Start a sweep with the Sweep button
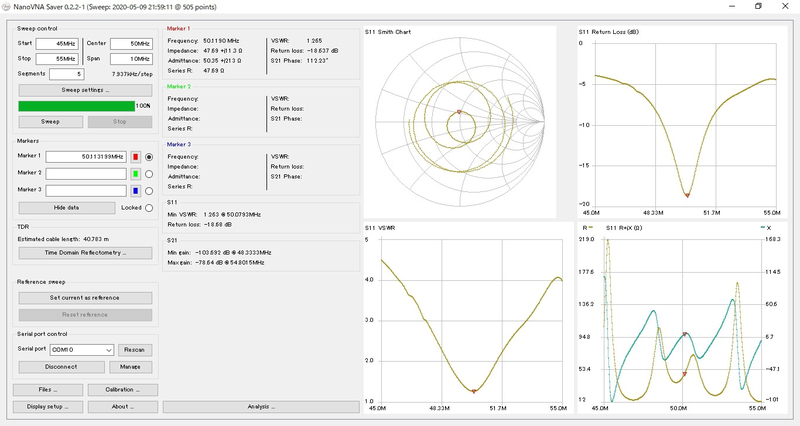800x426 pixels. 51,122
